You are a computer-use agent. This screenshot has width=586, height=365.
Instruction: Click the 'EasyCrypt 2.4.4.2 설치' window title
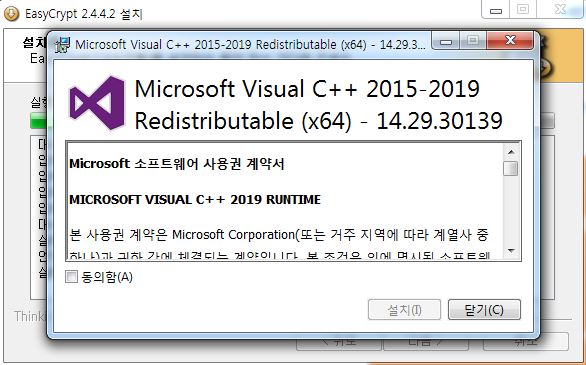pos(84,14)
